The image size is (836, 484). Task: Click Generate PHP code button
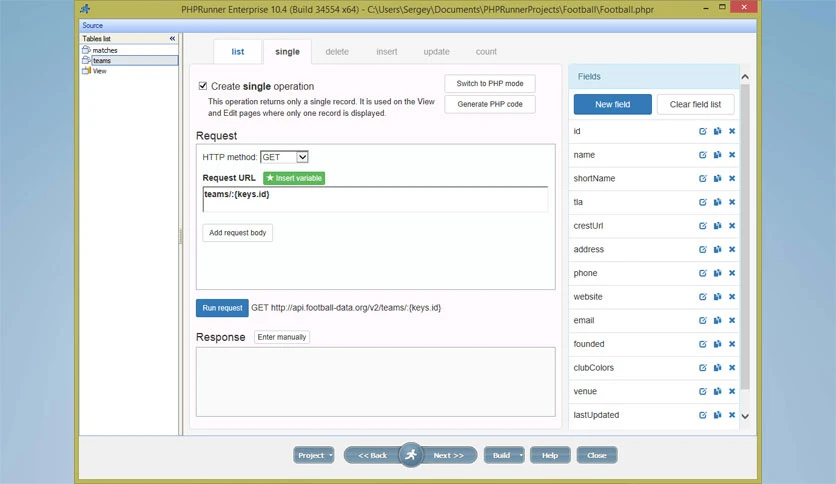pos(490,104)
